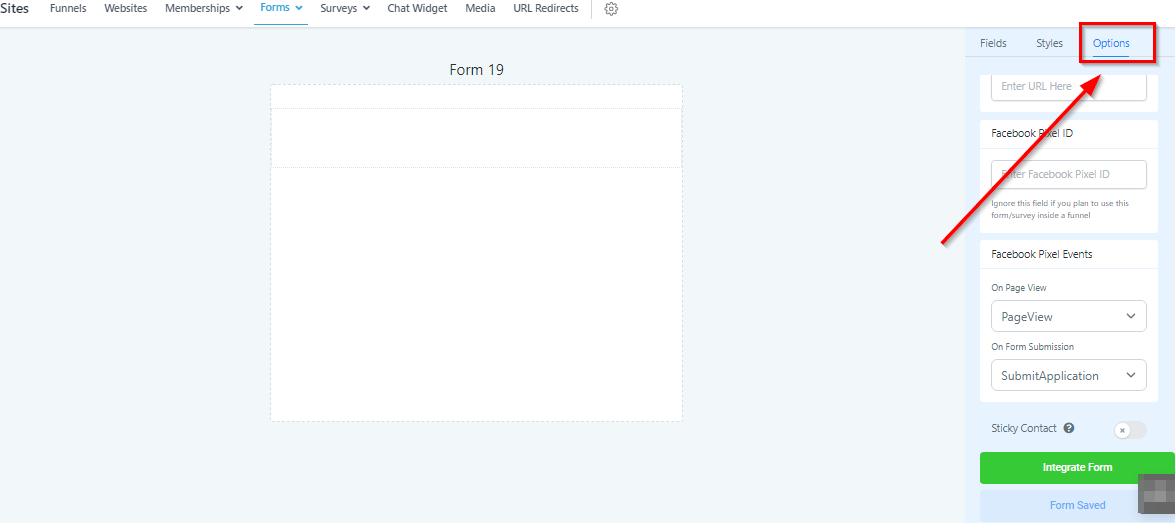Expand the Surveys dropdown menu
This screenshot has width=1175, height=523.
pyautogui.click(x=345, y=8)
